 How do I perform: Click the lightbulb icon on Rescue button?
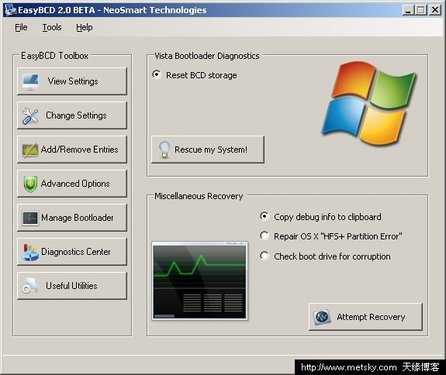point(164,150)
